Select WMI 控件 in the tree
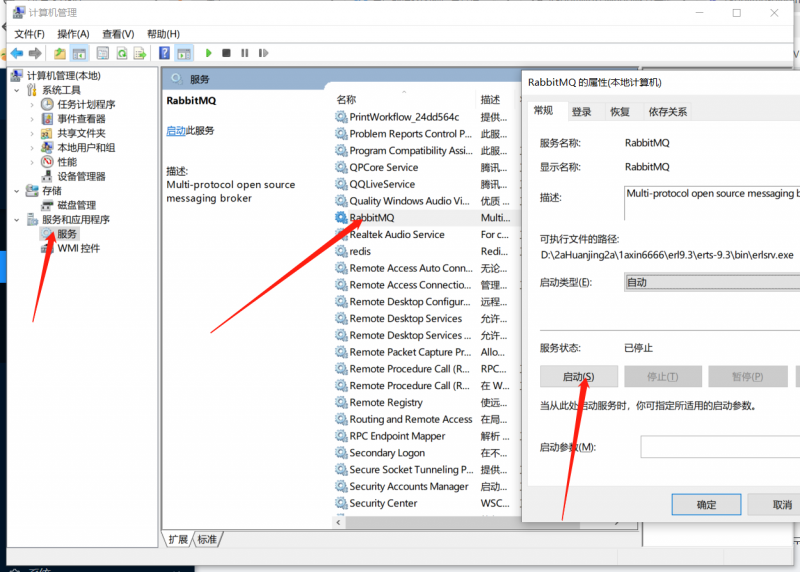 [x=79, y=248]
